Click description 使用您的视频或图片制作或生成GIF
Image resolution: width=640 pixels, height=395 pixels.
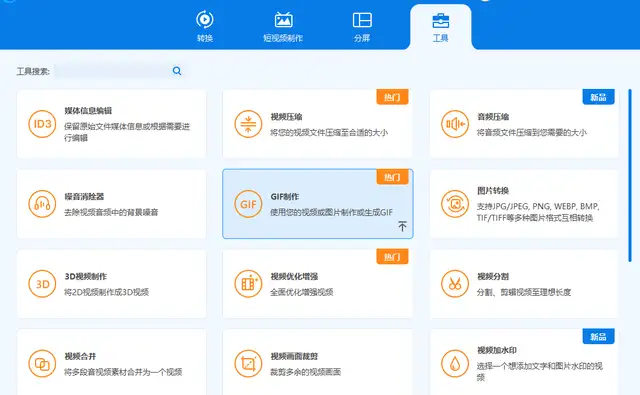pos(331,212)
